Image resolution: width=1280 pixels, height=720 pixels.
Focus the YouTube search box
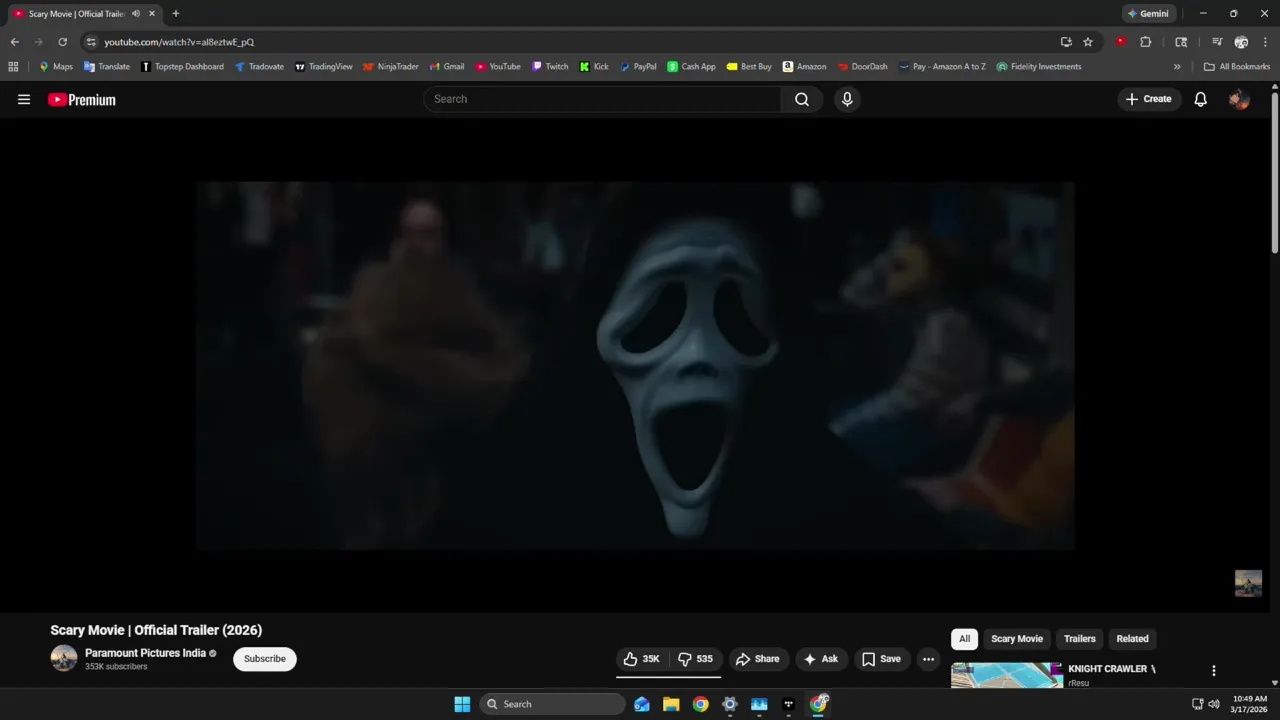pos(603,99)
